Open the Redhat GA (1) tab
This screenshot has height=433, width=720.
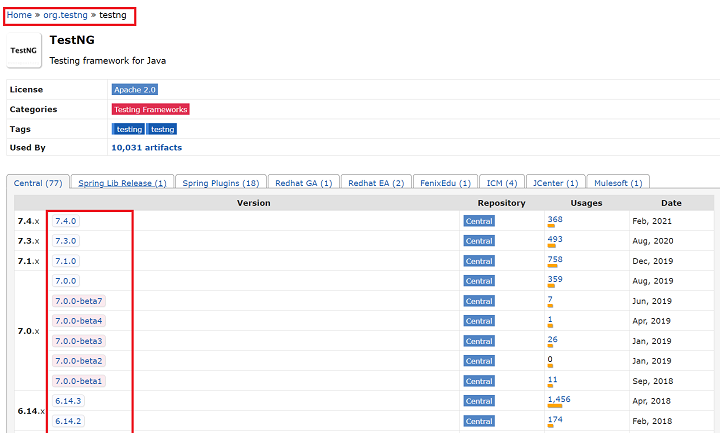304,183
